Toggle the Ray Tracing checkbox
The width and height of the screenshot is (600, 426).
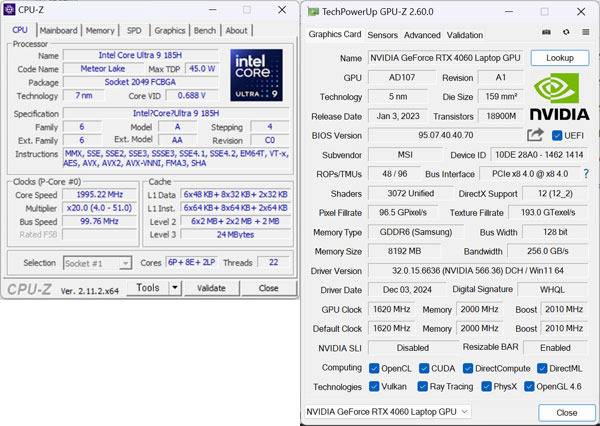[x=422, y=386]
